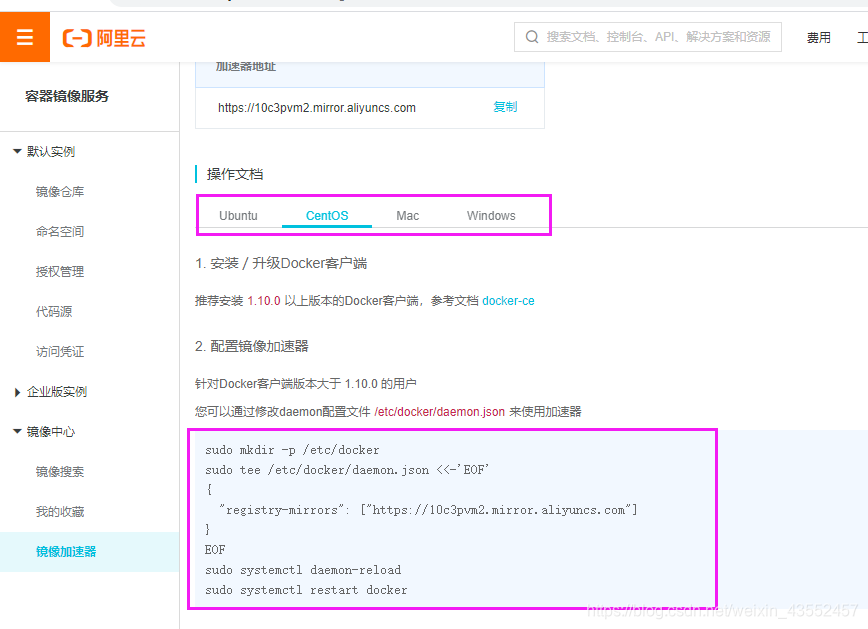
Task: Open 授权管理 in the sidebar
Action: (x=60, y=271)
